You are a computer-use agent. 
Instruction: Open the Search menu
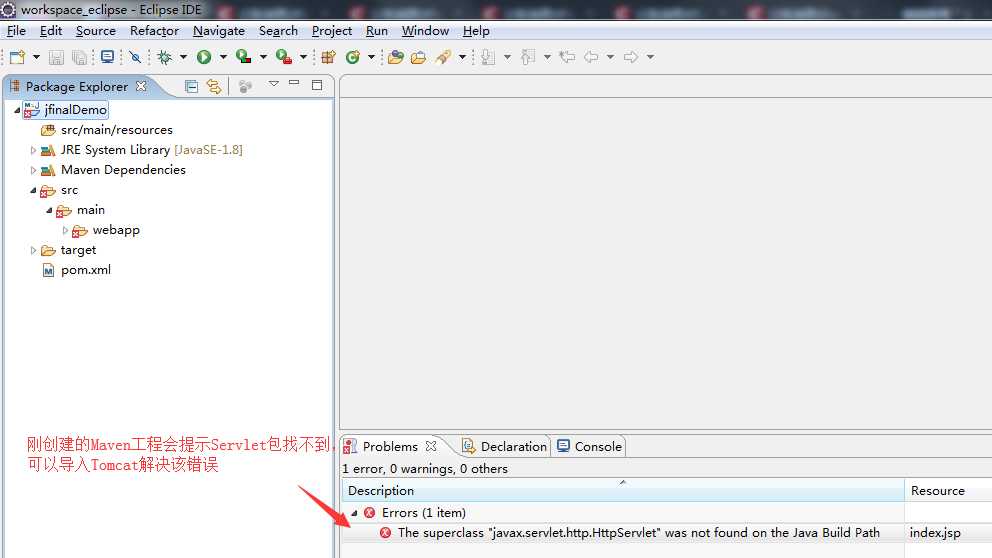pyautogui.click(x=278, y=30)
